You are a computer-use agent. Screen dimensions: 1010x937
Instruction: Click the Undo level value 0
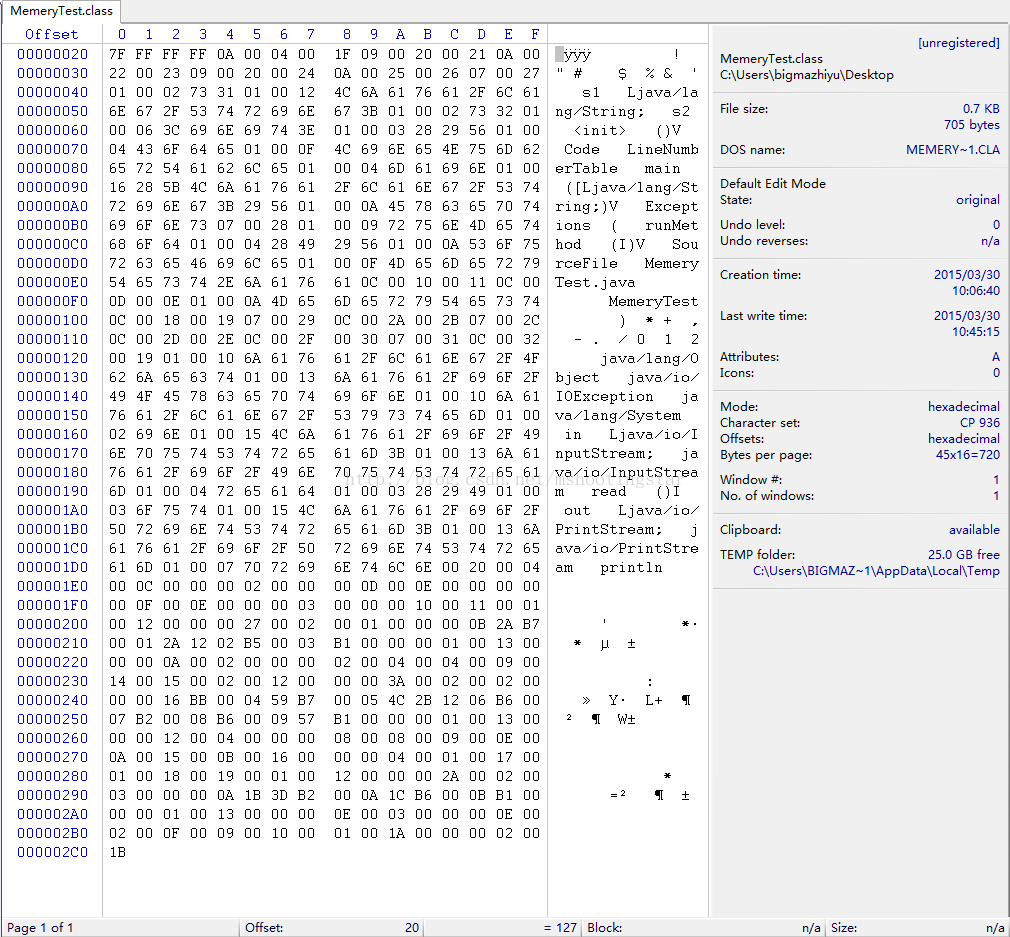click(996, 225)
